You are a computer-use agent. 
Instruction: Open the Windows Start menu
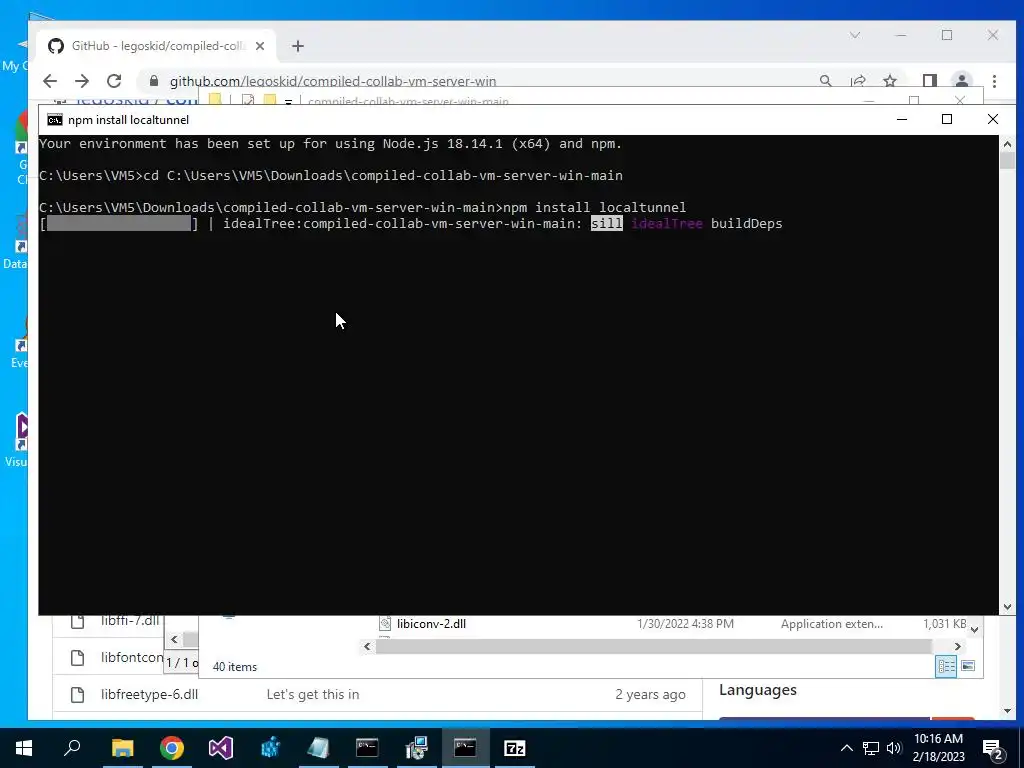(x=24, y=748)
